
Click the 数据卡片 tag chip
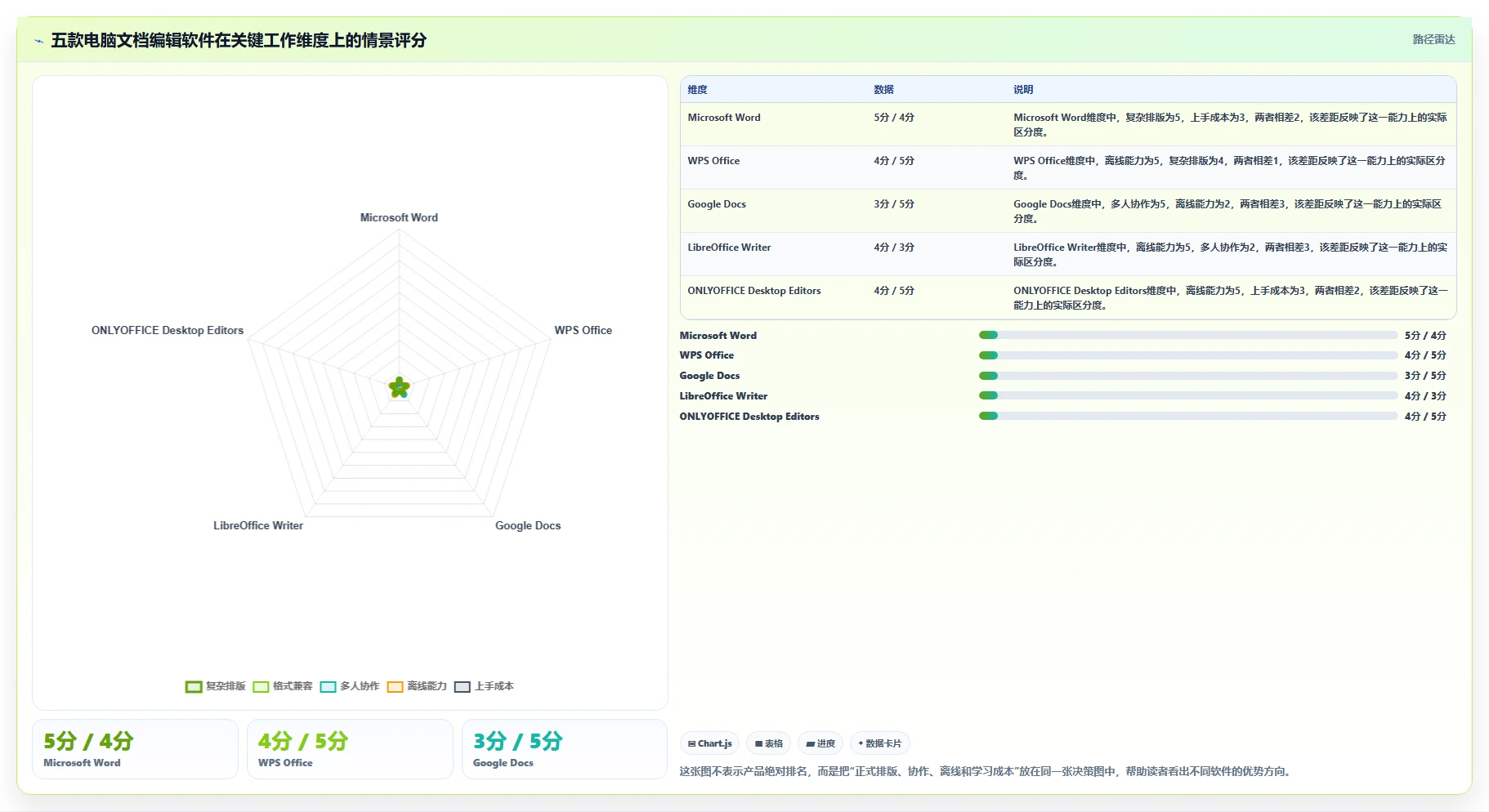pos(880,743)
